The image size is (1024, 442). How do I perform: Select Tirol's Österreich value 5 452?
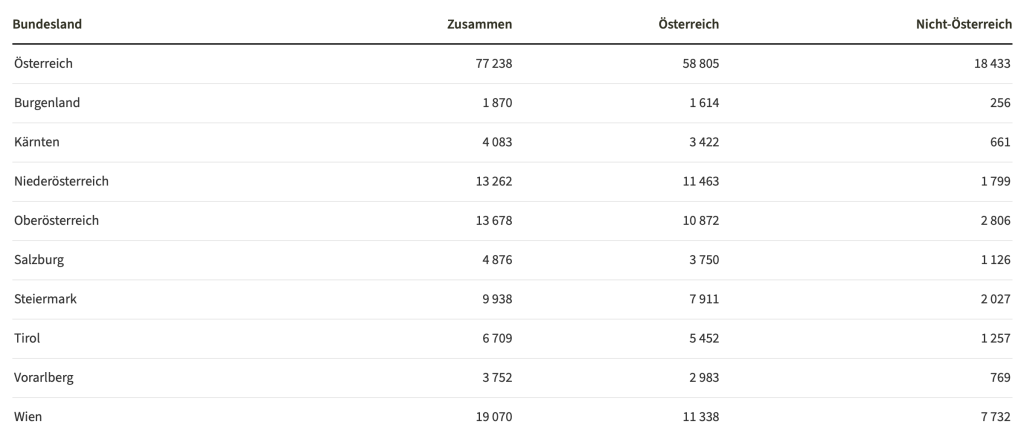(x=702, y=339)
